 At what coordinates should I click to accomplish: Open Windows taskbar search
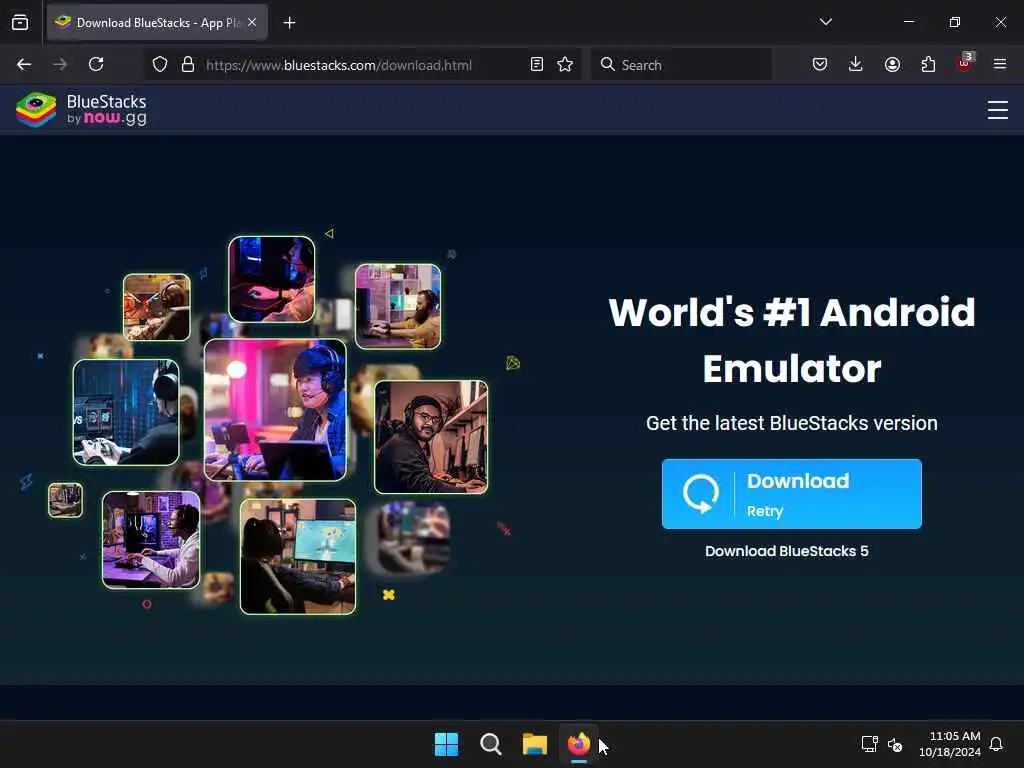pyautogui.click(x=490, y=744)
